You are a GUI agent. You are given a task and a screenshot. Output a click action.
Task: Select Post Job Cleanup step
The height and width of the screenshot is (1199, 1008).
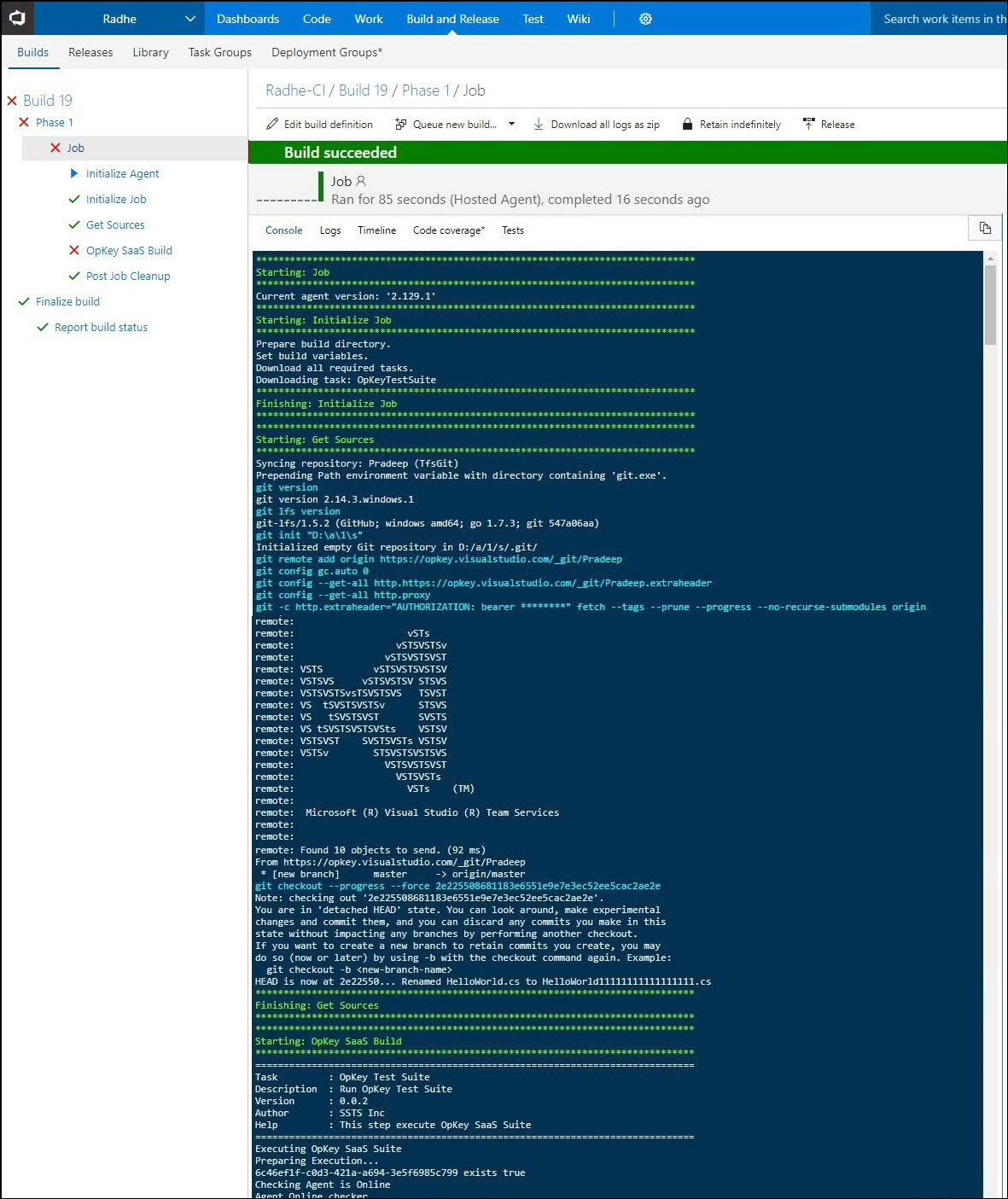(128, 276)
